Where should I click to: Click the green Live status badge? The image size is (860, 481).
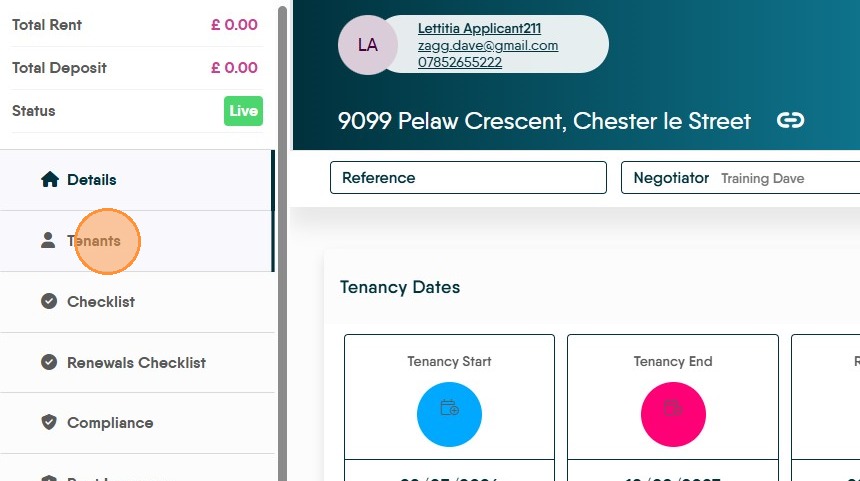tap(243, 111)
